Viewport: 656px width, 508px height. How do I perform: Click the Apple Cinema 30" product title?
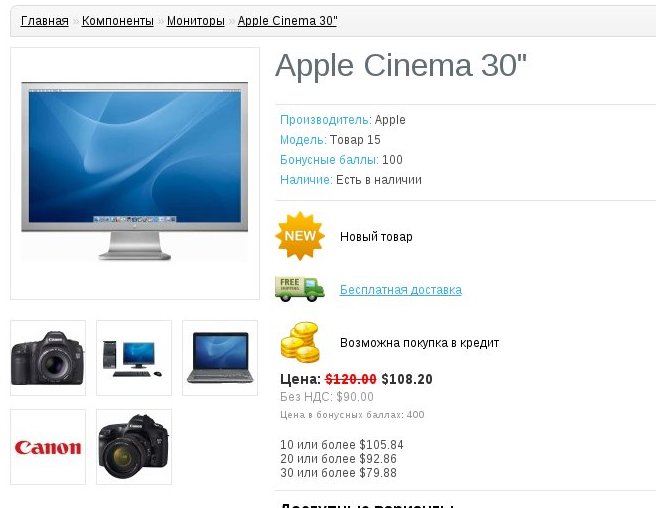pyautogui.click(x=400, y=65)
